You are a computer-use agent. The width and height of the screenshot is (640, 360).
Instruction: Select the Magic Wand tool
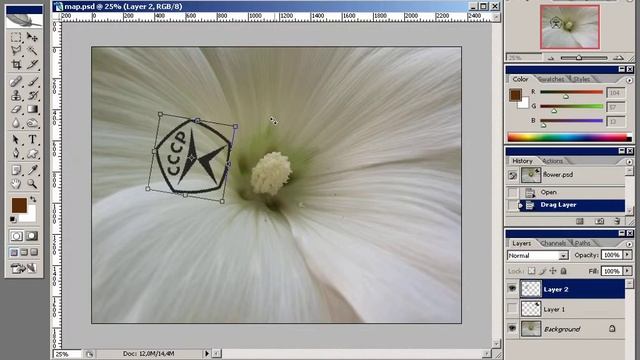click(x=32, y=51)
